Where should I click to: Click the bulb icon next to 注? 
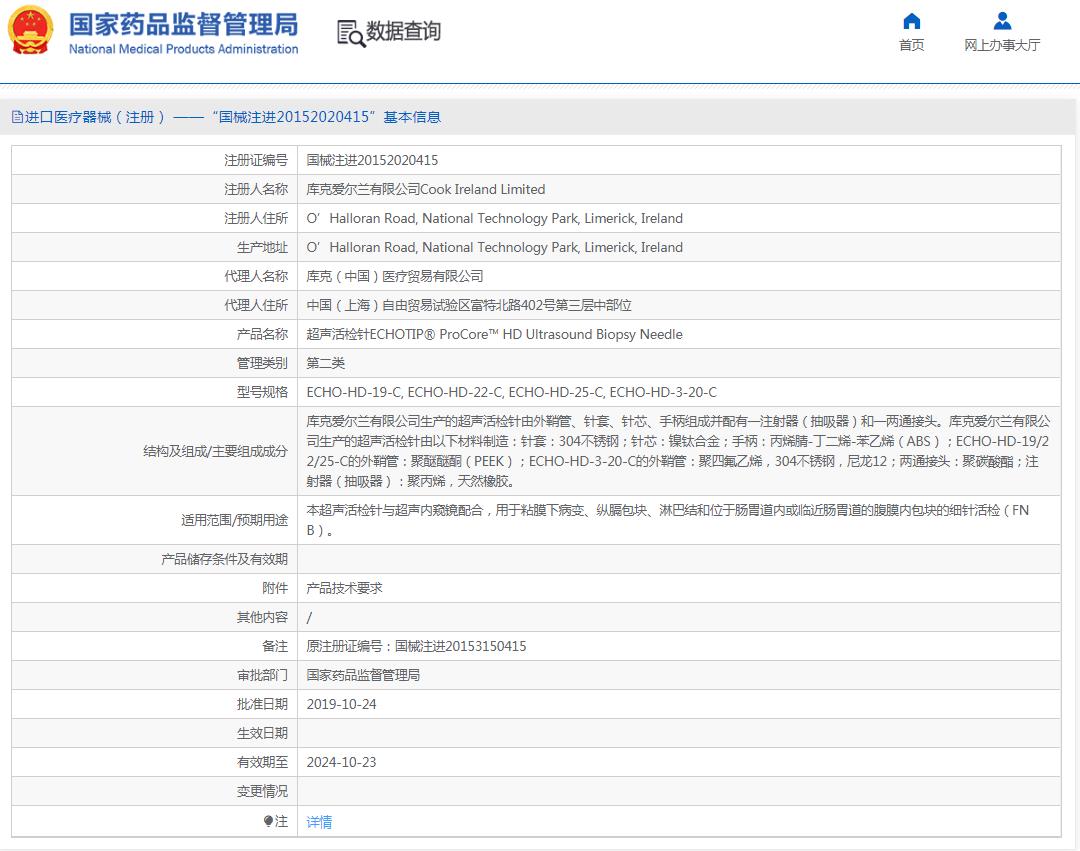pos(268,821)
